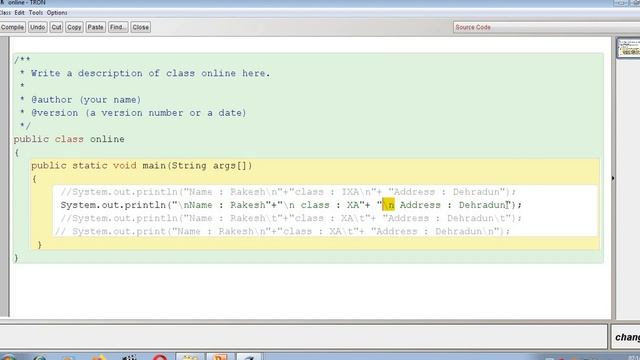
Task: Click the commented println containing 'IXA\n'
Action: pyautogui.click(x=288, y=192)
